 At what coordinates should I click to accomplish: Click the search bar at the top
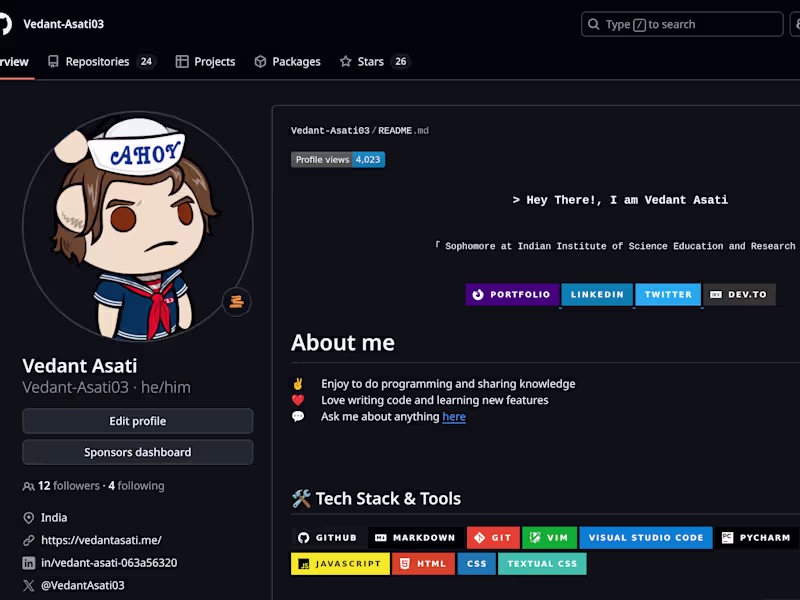[x=681, y=24]
